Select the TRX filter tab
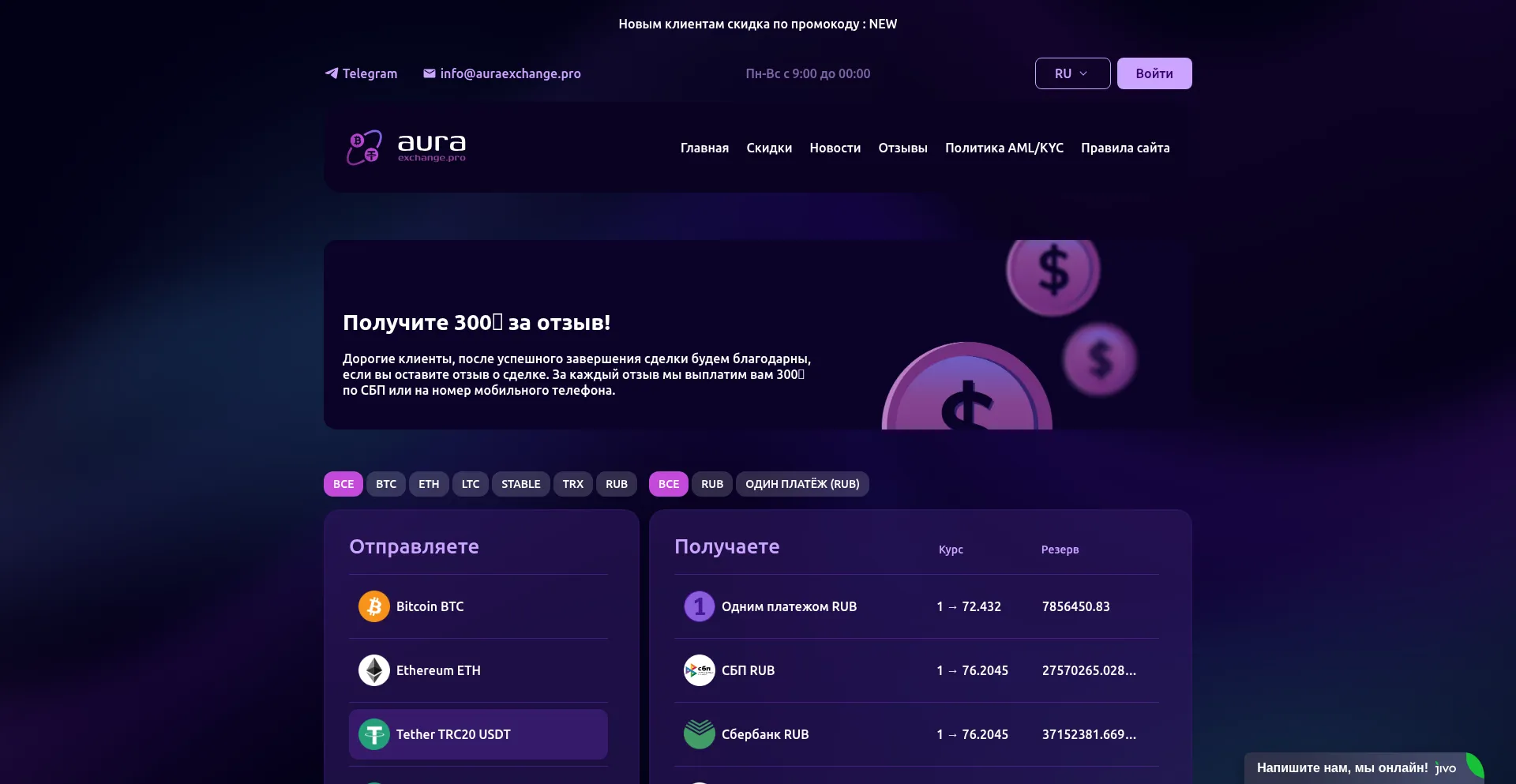 [x=573, y=484]
